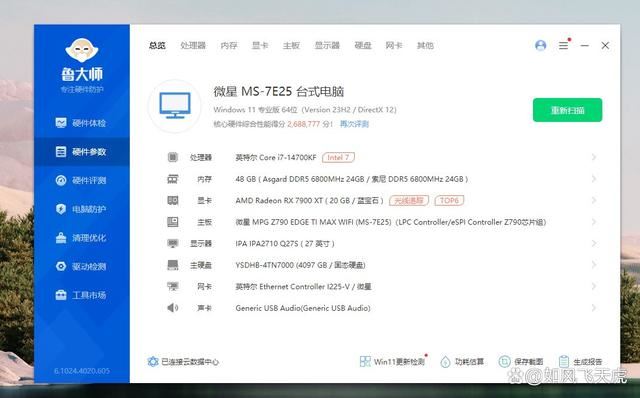
Task: Expand the 处理器 row chevron
Action: click(594, 157)
